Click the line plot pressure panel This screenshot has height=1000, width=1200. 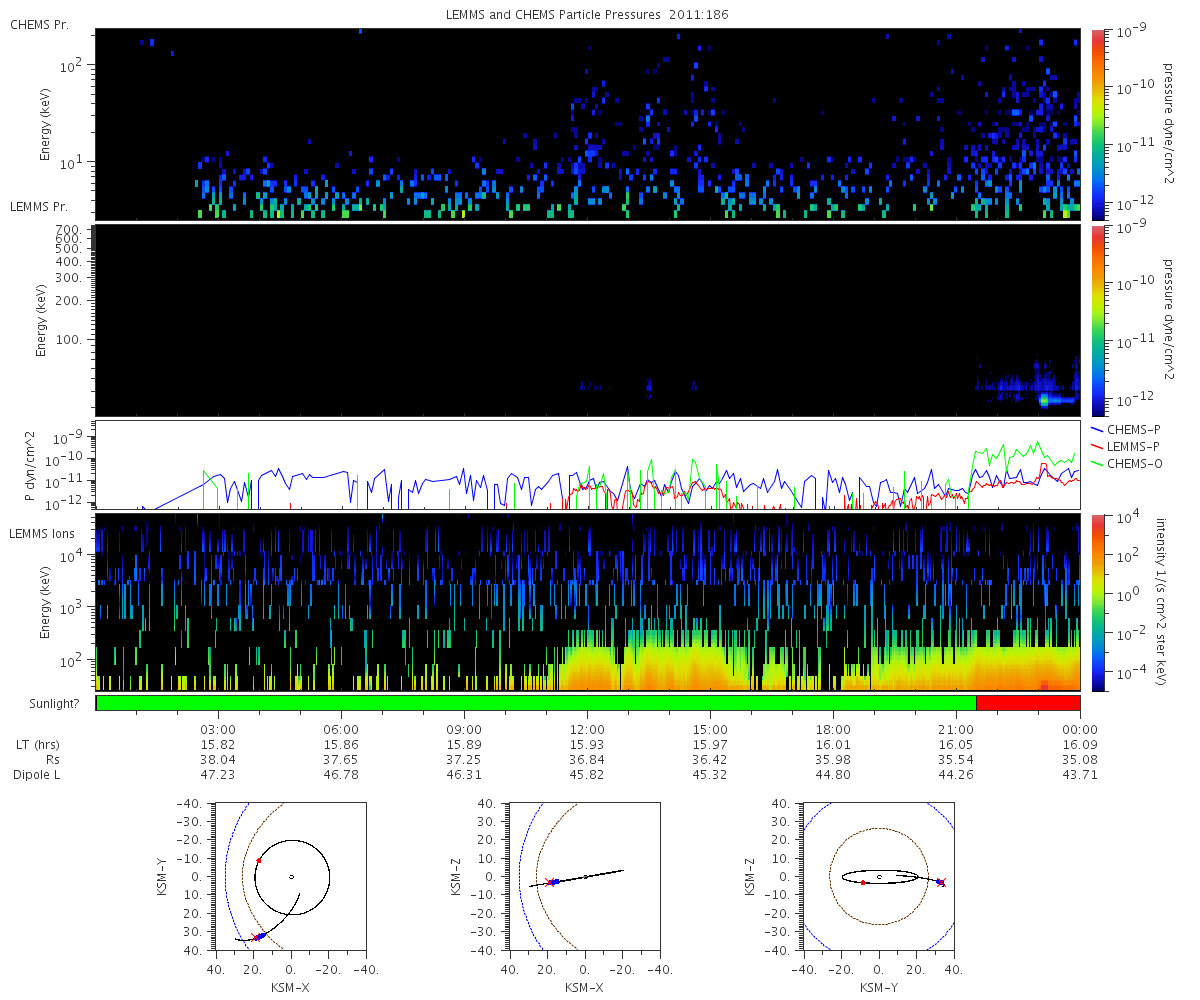[x=588, y=465]
